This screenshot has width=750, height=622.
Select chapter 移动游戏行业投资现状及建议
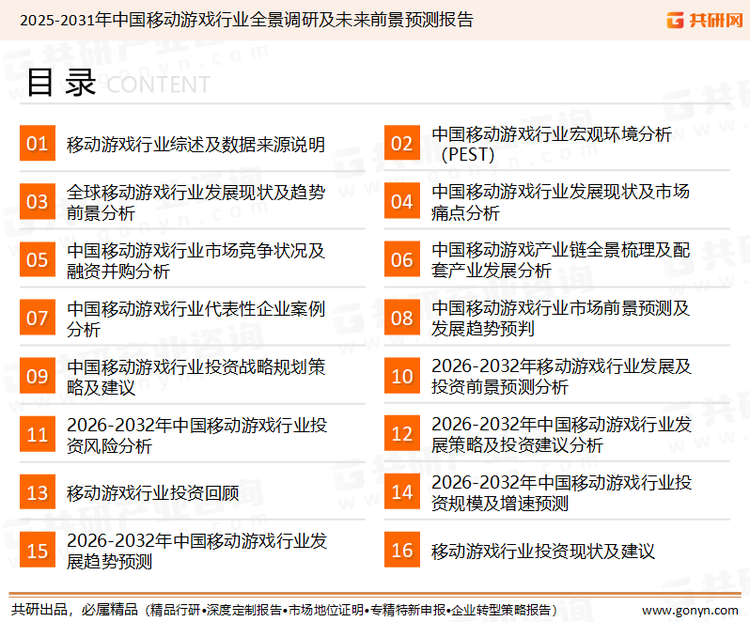pyautogui.click(x=543, y=551)
